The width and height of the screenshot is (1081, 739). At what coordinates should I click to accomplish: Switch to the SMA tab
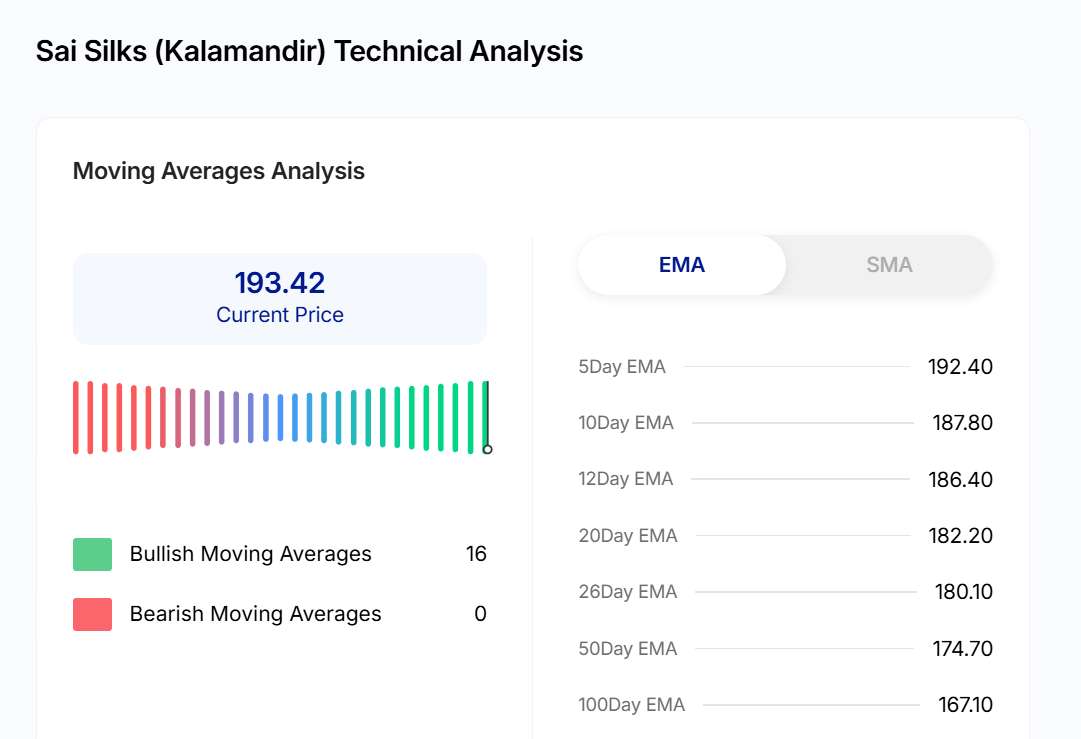888,265
